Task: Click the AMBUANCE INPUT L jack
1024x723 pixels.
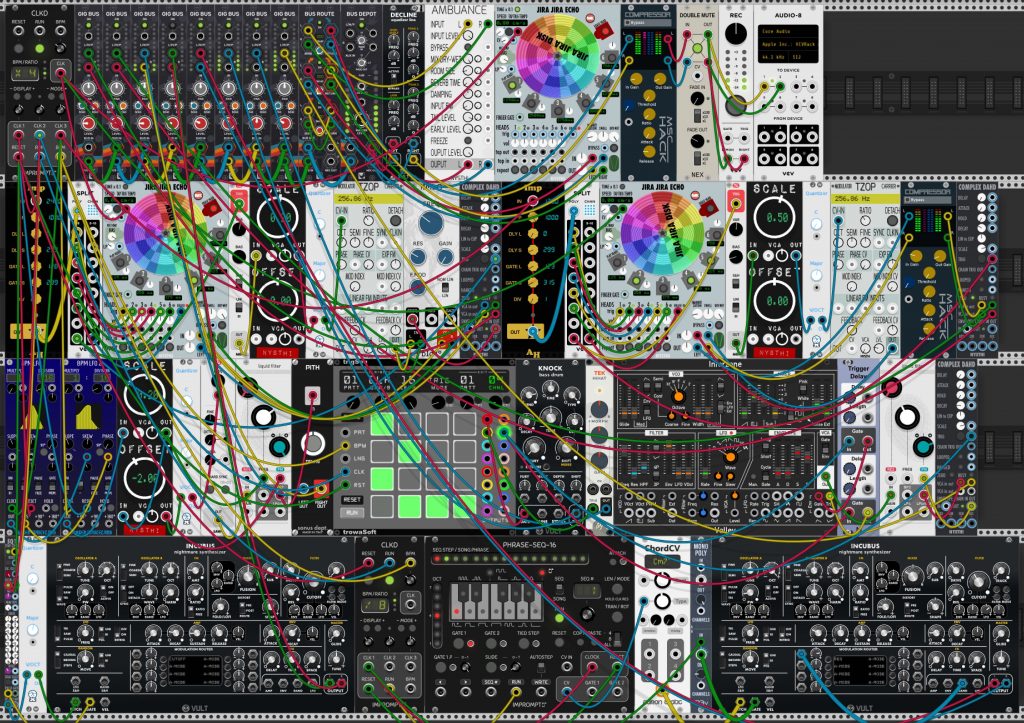Action: pos(468,24)
